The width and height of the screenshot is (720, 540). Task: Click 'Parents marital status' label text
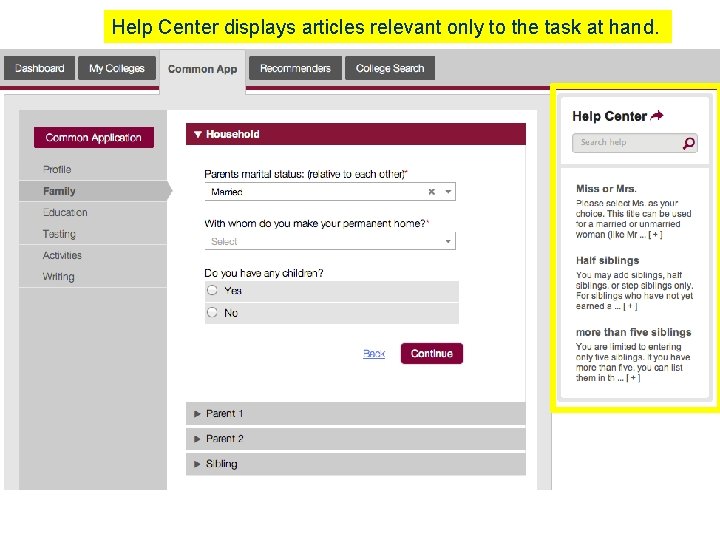(306, 174)
